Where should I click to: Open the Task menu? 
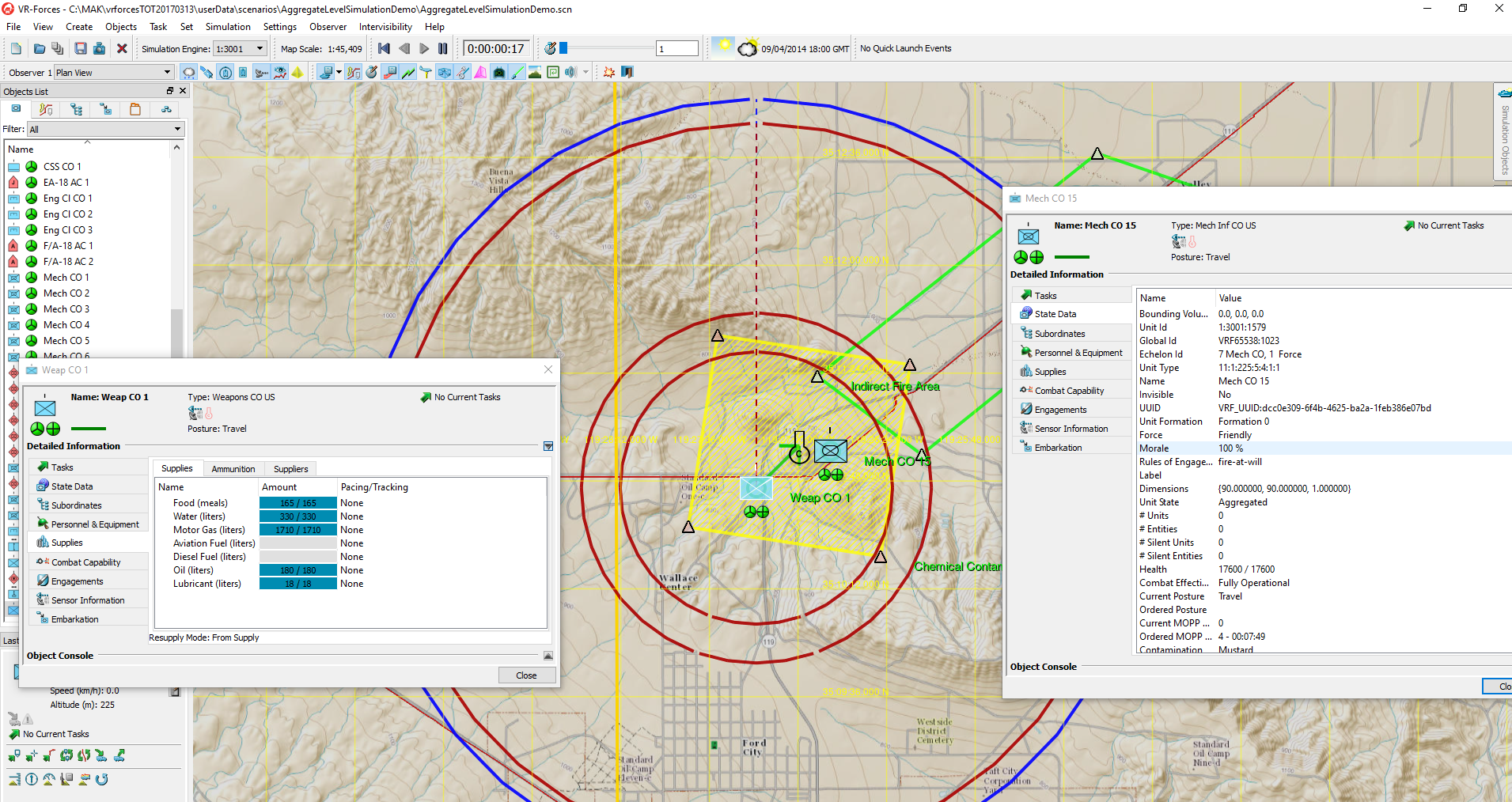[x=158, y=27]
